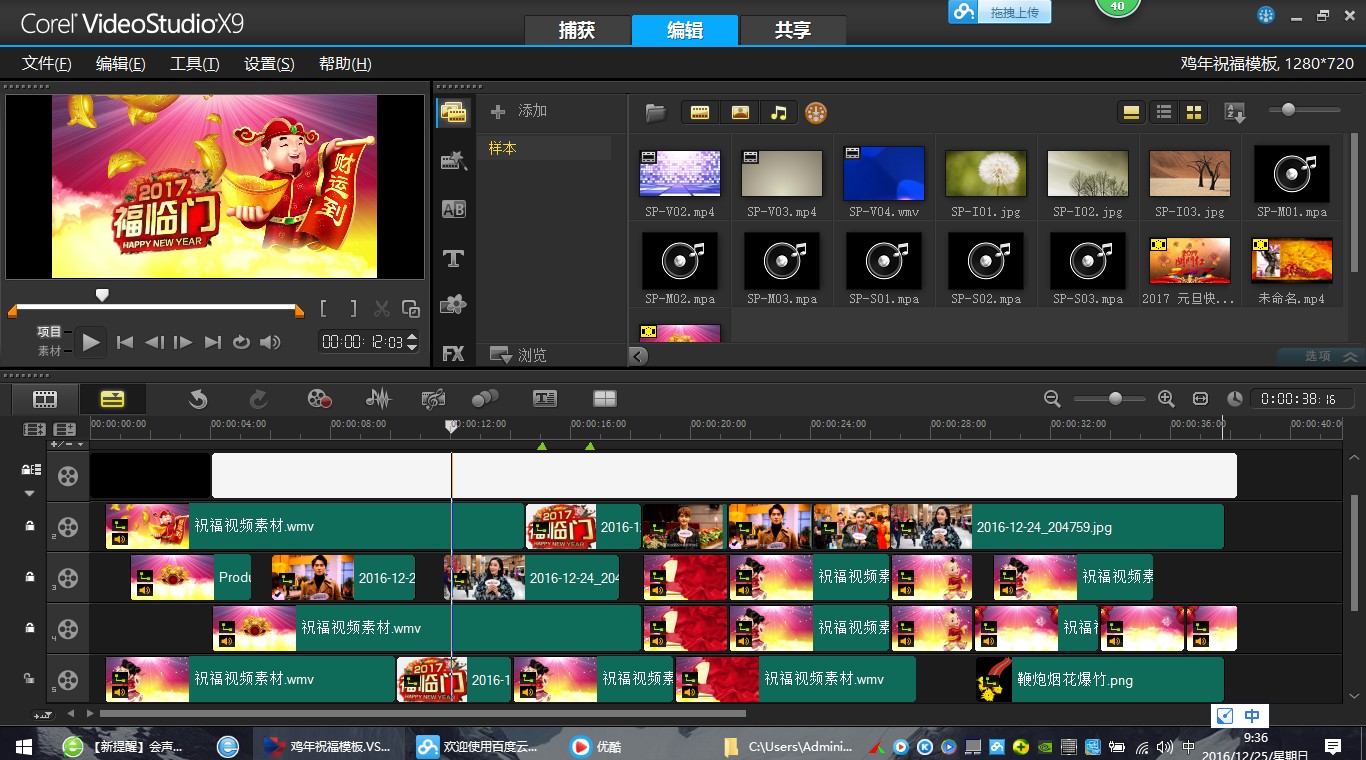
Task: Open the Auto Music icon
Action: coord(433,399)
